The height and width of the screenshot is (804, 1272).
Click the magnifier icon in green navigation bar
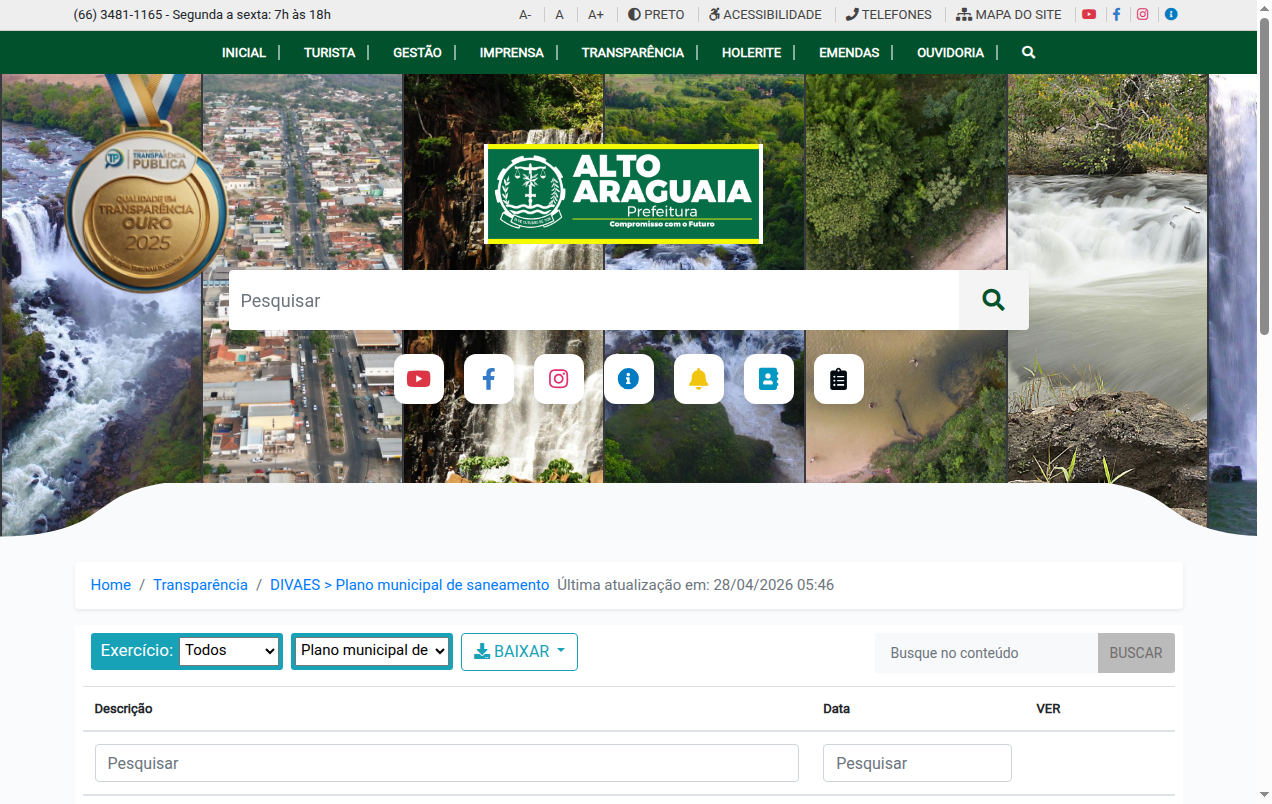pyautogui.click(x=1028, y=52)
